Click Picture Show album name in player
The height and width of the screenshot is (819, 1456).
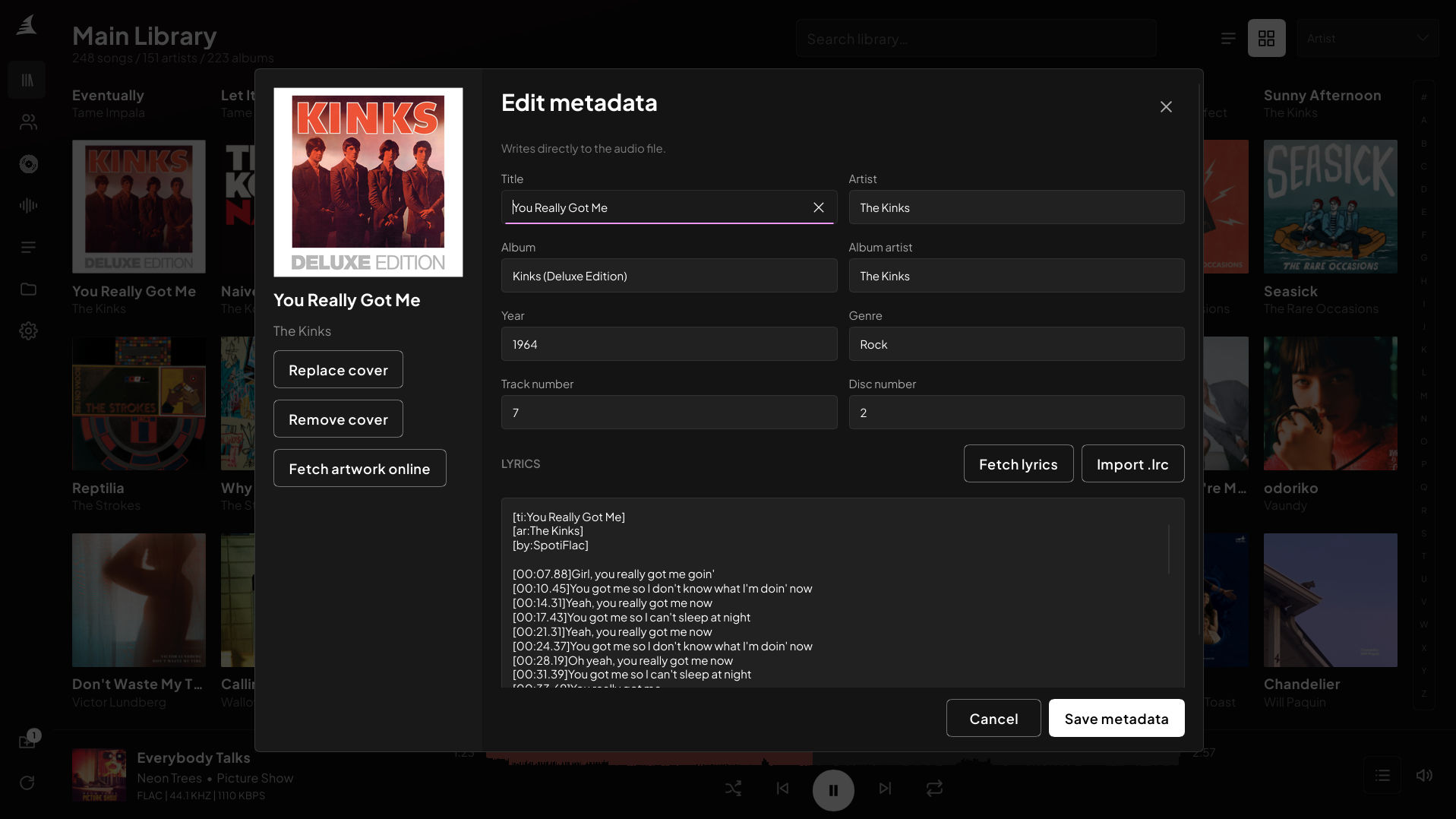[x=254, y=778]
